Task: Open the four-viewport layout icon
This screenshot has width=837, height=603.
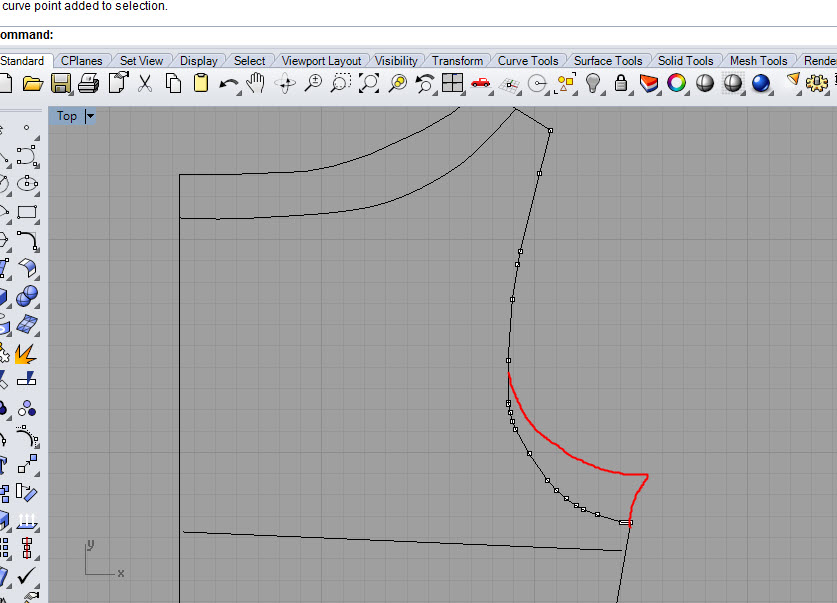Action: [x=453, y=84]
